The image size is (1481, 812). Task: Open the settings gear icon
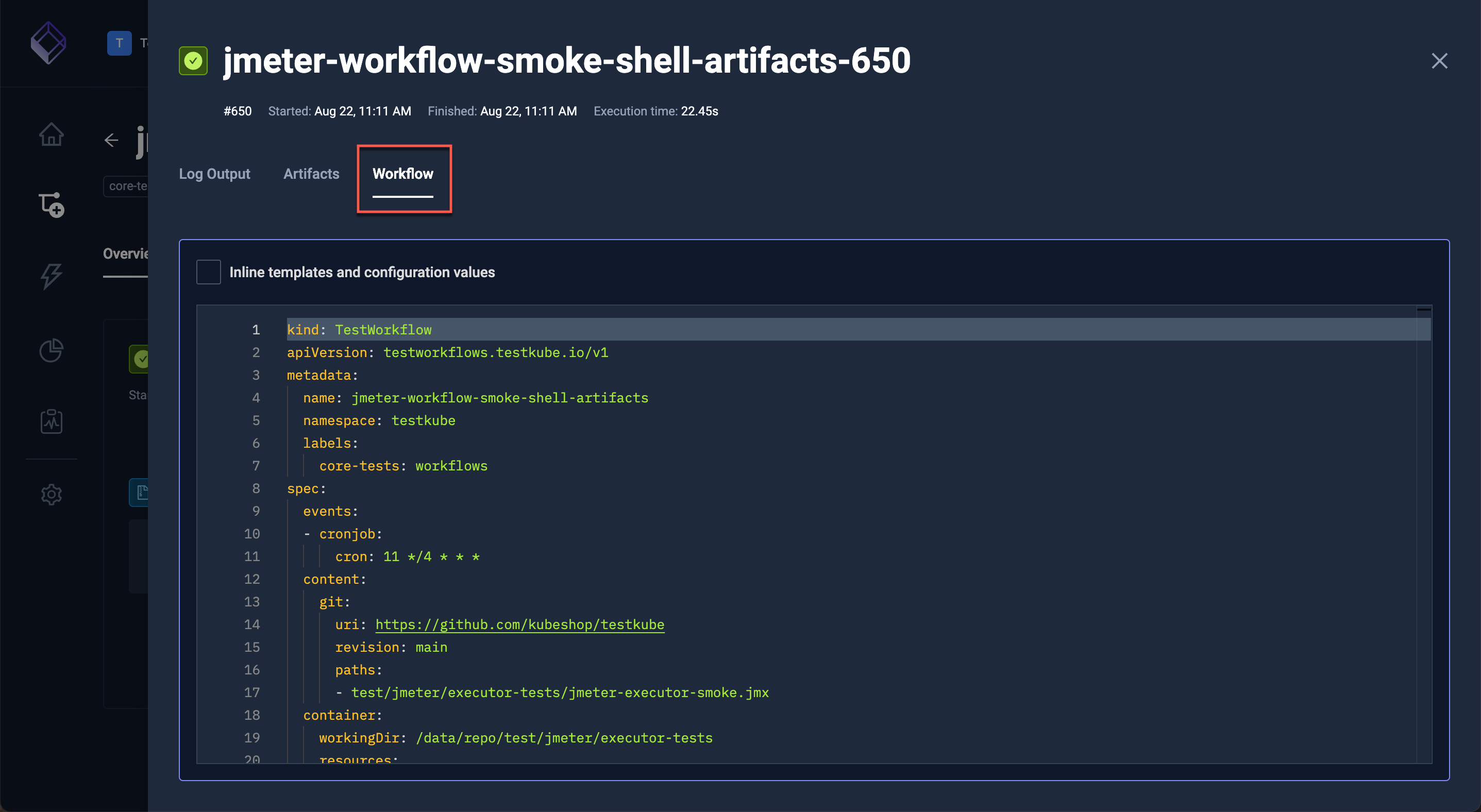click(51, 494)
